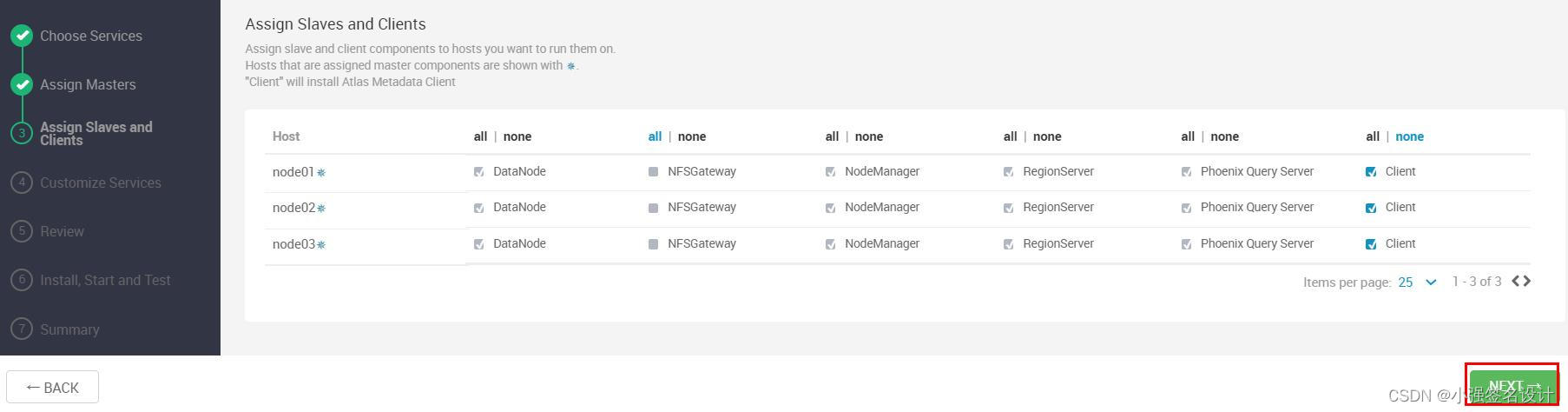Select all hosts for DataNode column
Screen dimensions: 1568x412
coord(480,136)
